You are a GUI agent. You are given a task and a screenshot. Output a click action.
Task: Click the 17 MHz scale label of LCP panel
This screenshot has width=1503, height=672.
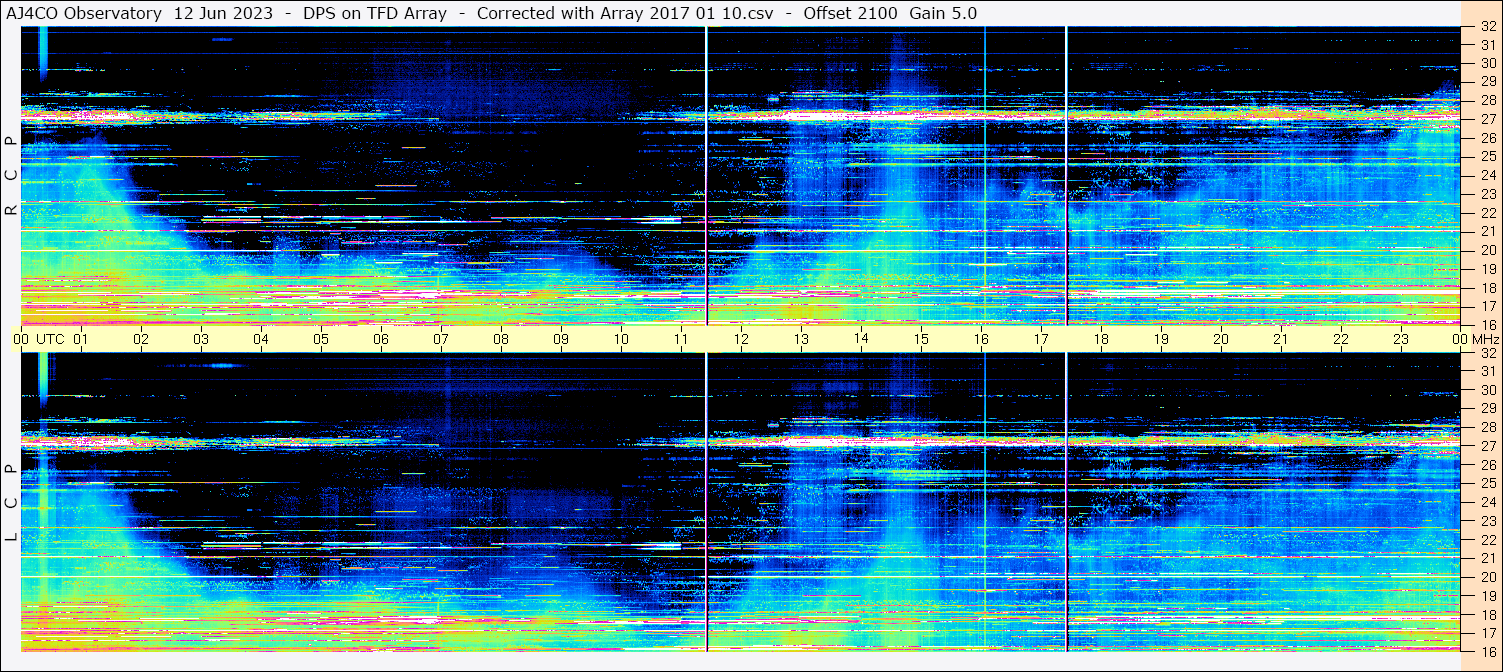pos(1487,633)
